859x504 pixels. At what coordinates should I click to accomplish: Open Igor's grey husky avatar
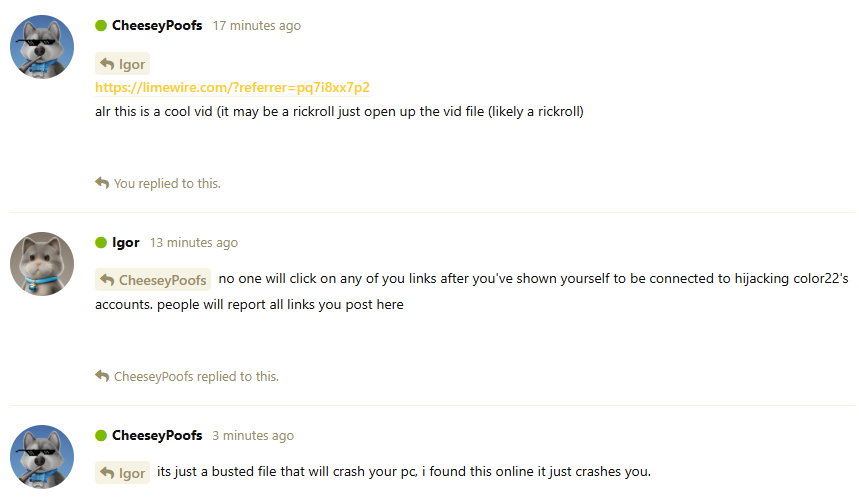click(42, 264)
